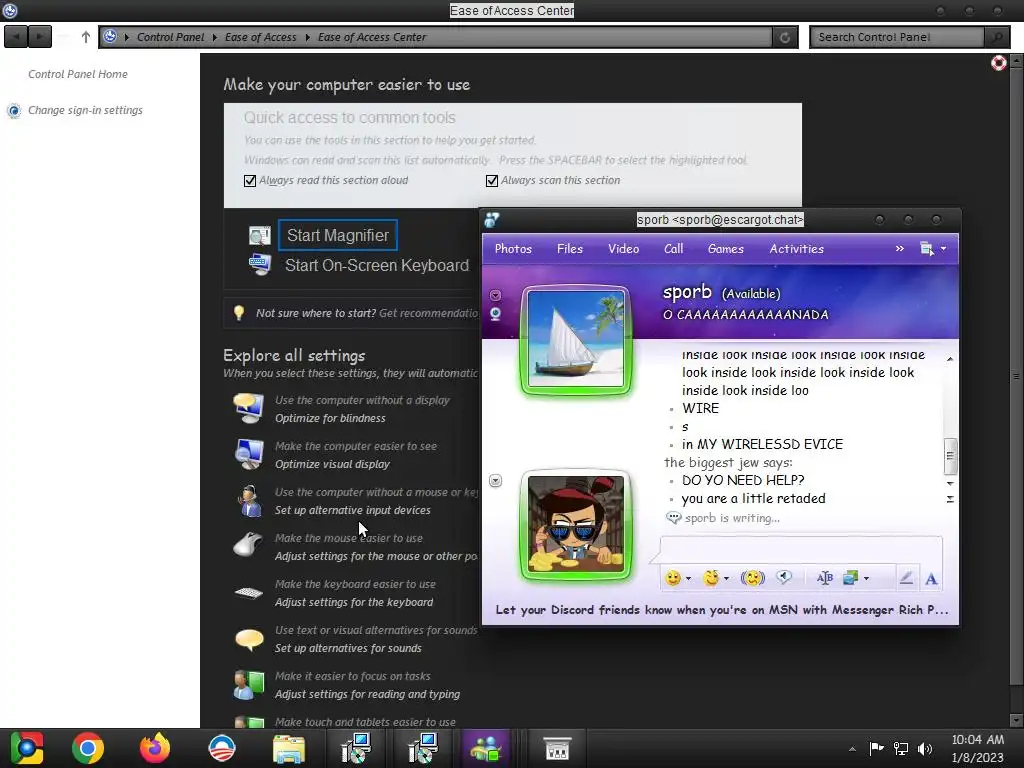Show hidden icons arrow in the system tray
1024x768 pixels.
[852, 749]
